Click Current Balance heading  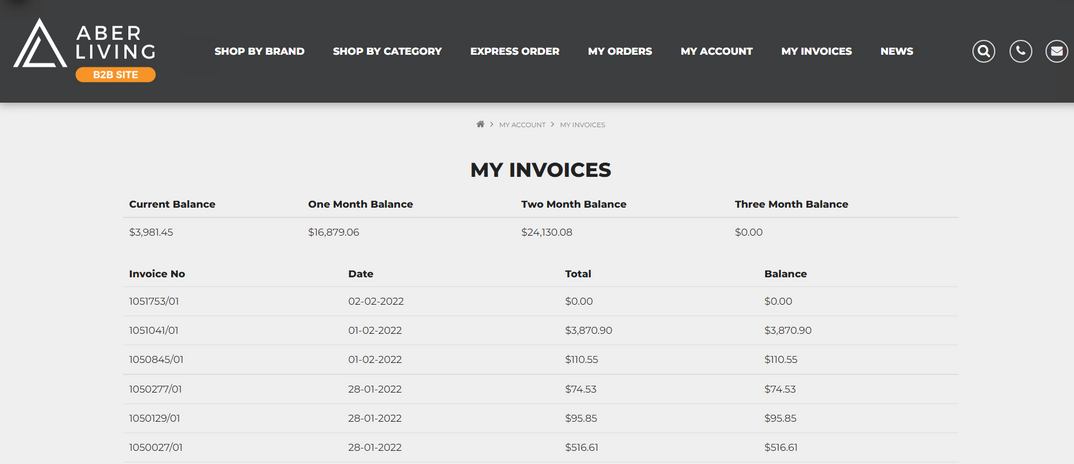point(172,204)
